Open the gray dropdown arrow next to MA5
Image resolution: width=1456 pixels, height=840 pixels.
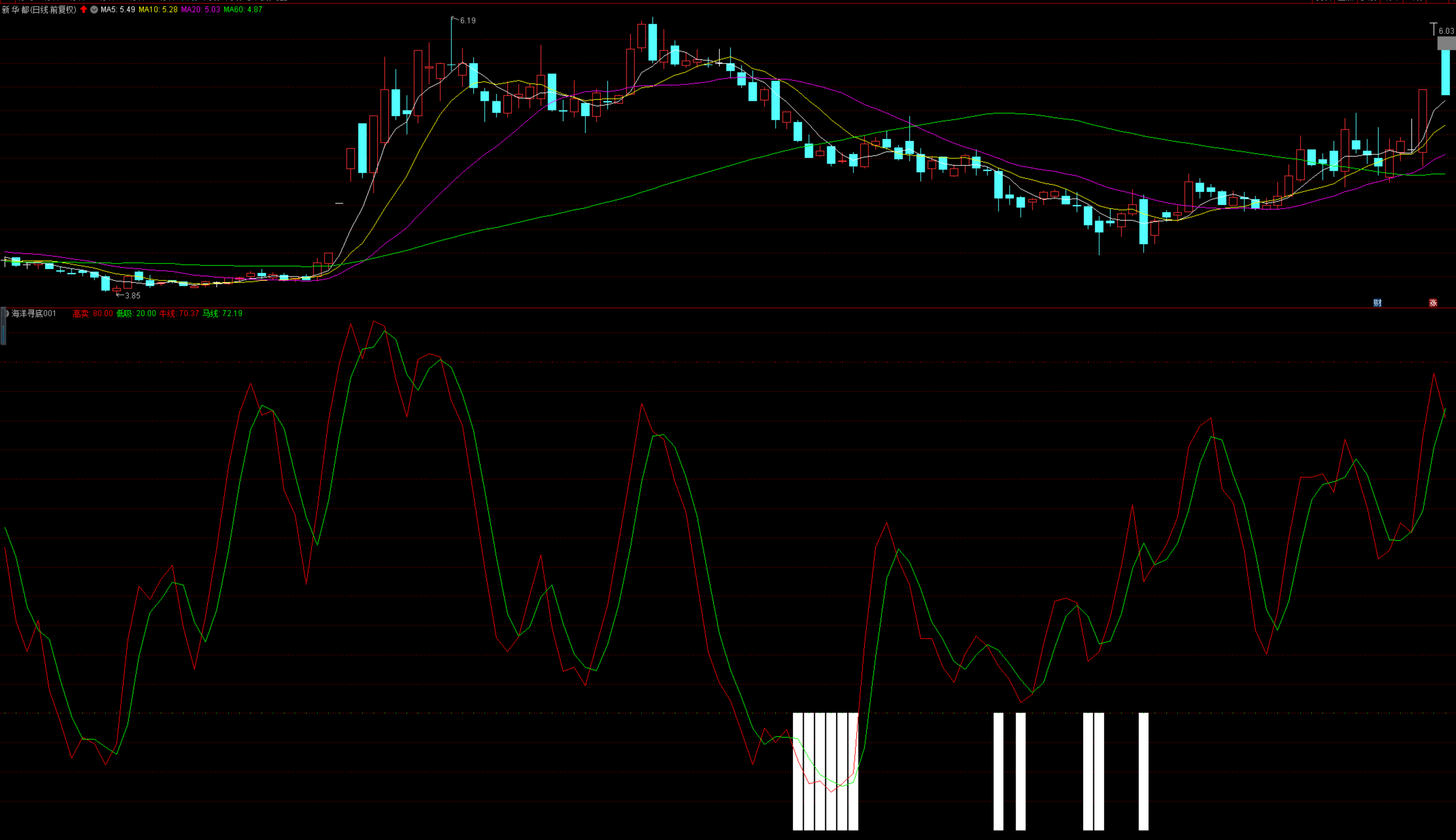(x=94, y=9)
